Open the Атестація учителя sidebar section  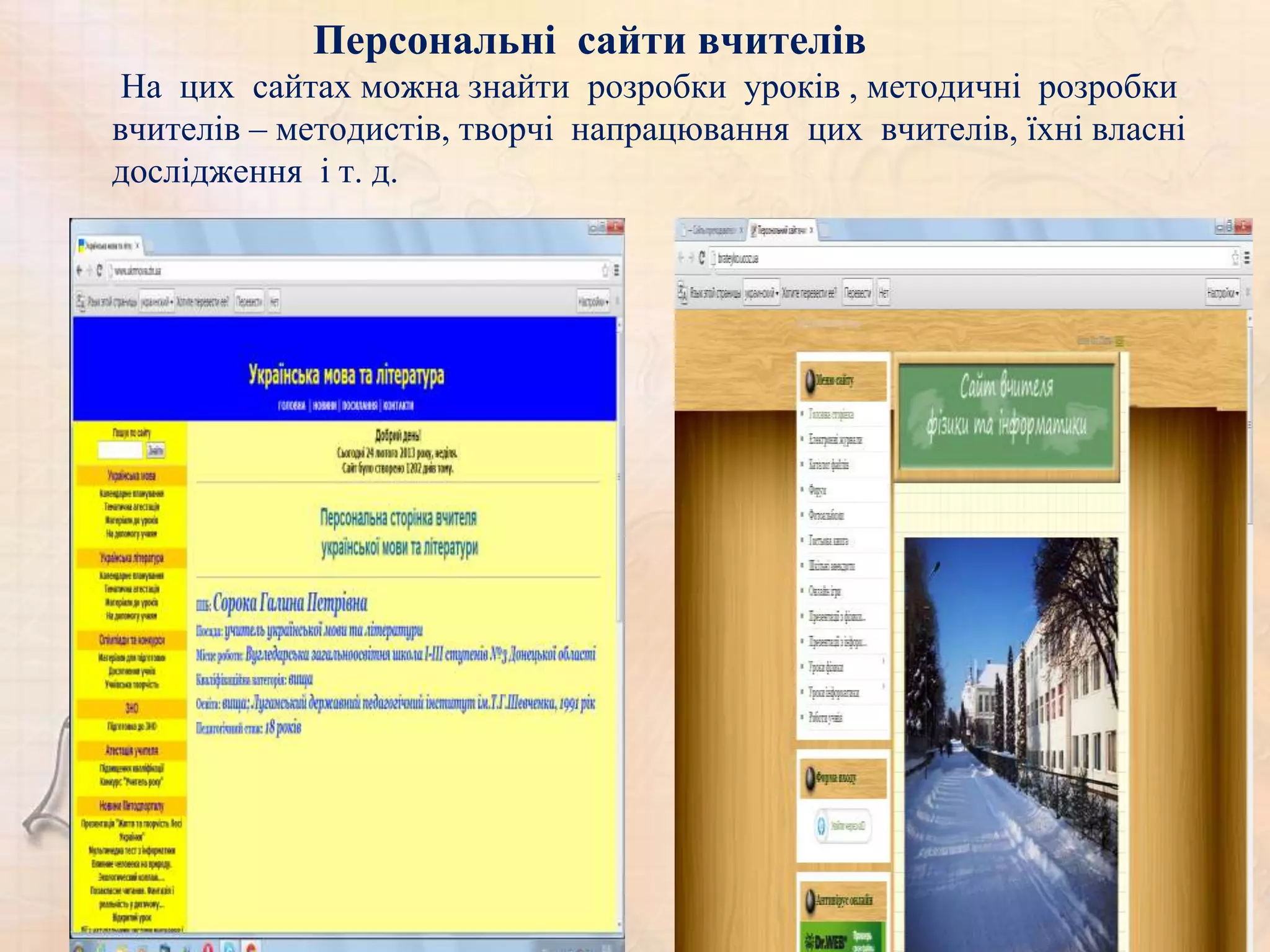(x=131, y=751)
